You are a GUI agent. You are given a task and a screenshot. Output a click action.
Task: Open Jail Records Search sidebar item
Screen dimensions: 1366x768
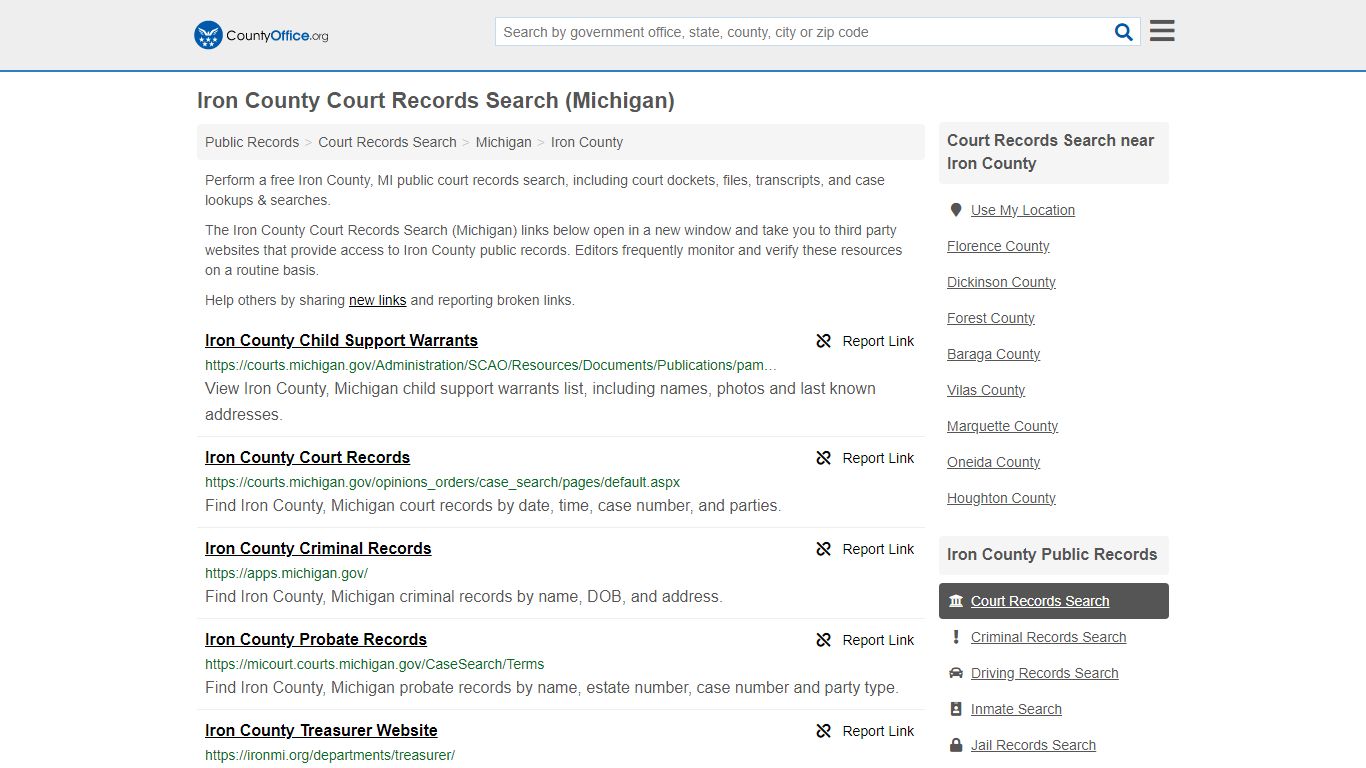click(1033, 745)
